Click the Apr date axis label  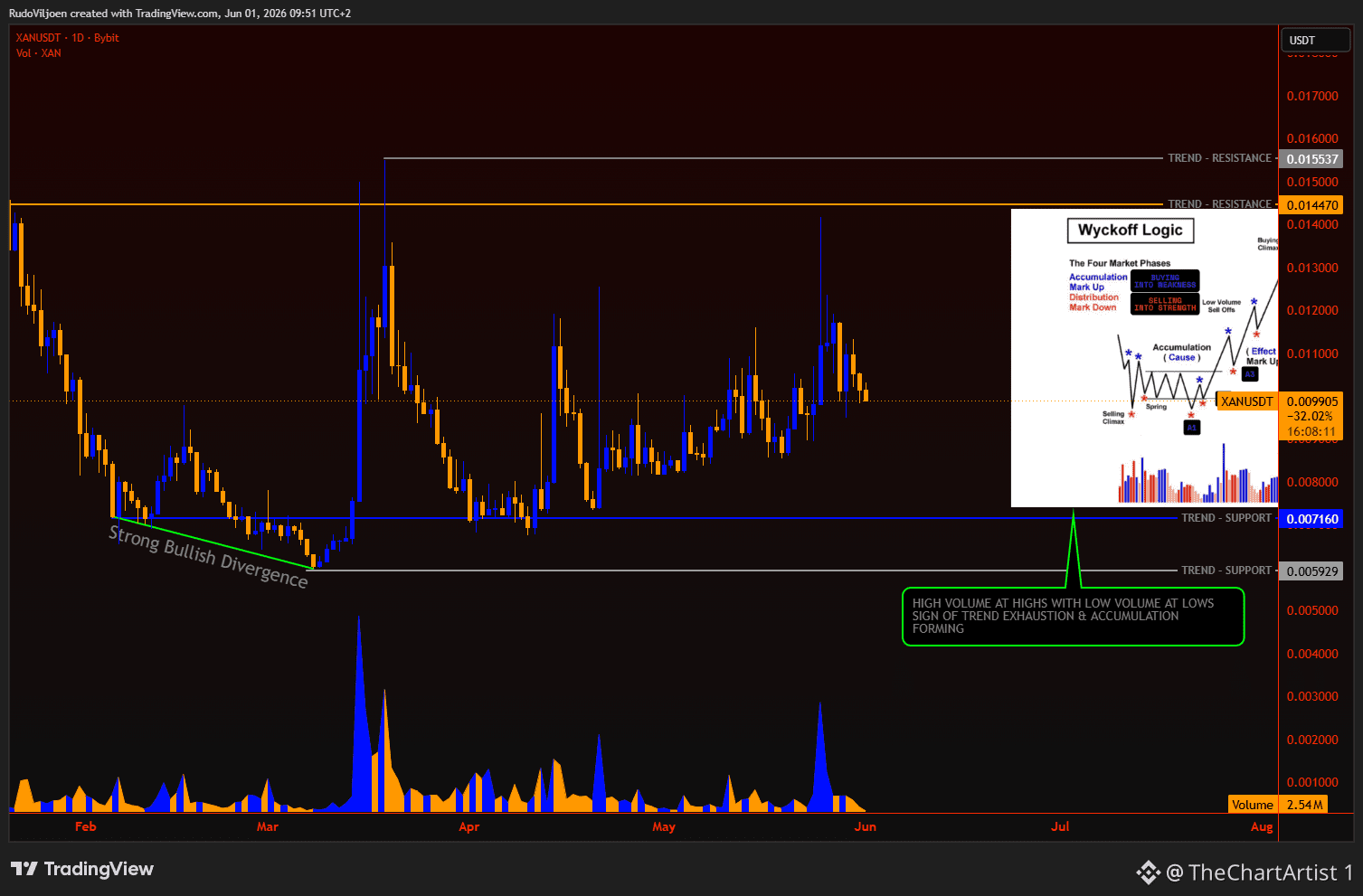pyautogui.click(x=469, y=826)
